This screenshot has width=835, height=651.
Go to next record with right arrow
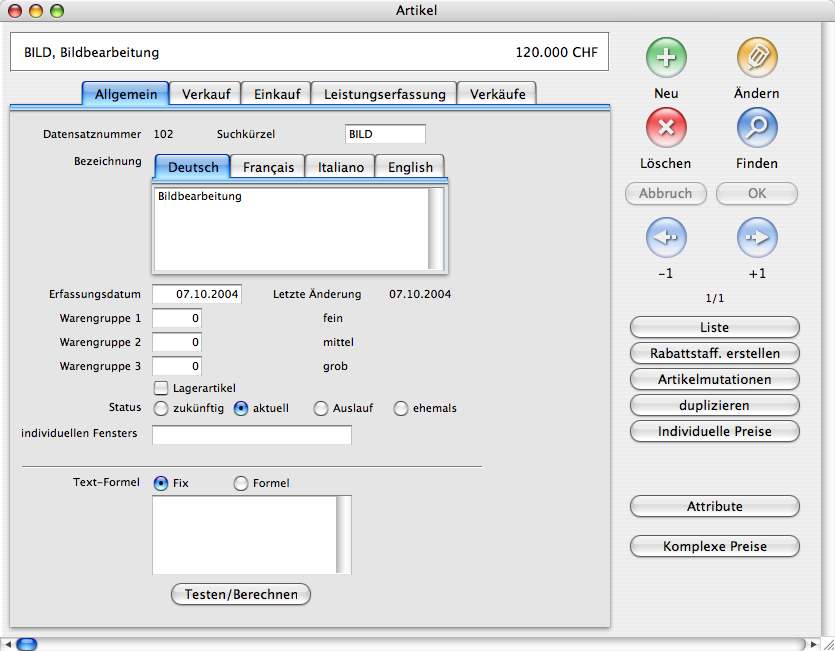pyautogui.click(x=757, y=238)
